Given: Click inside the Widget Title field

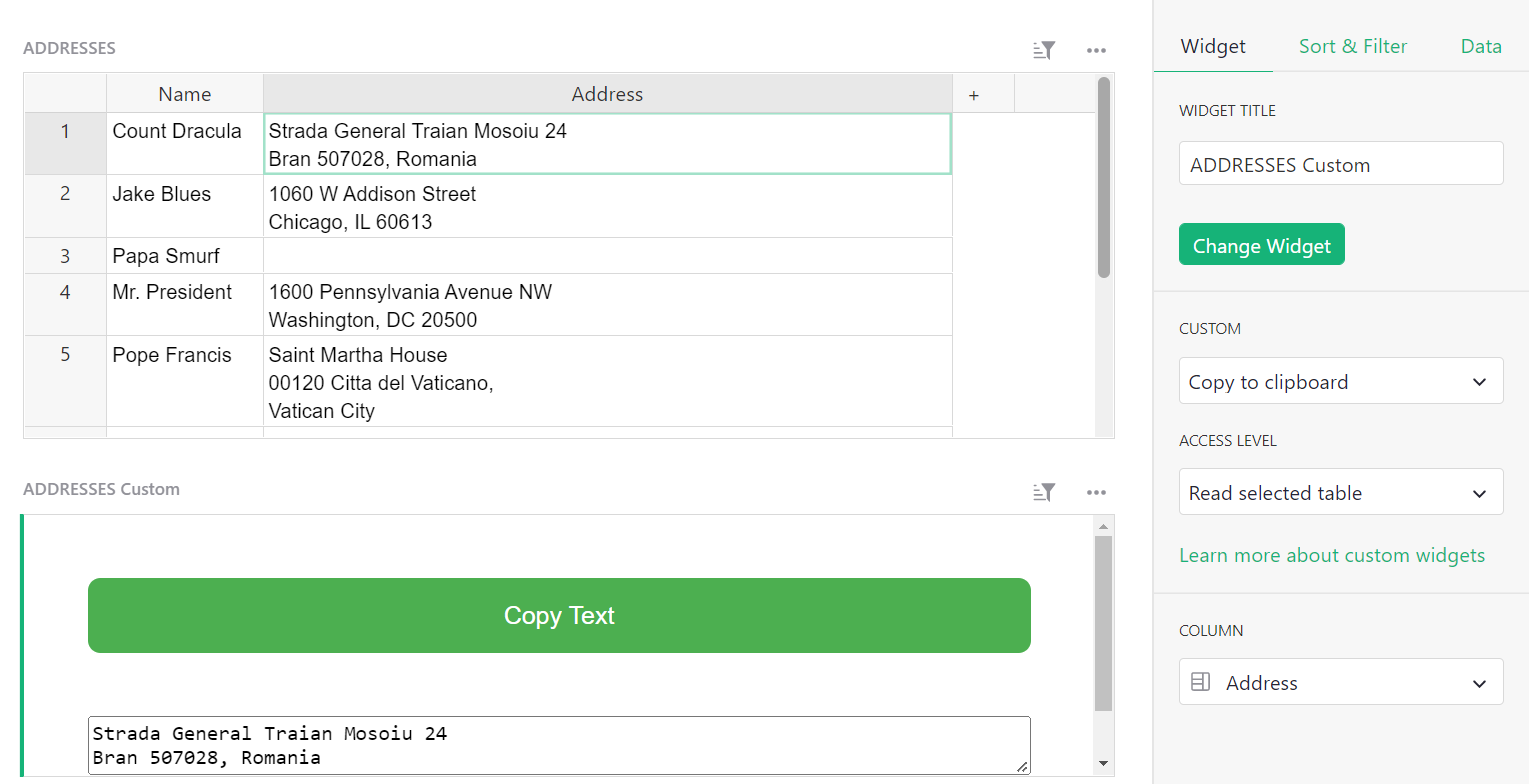Looking at the screenshot, I should click(x=1340, y=163).
